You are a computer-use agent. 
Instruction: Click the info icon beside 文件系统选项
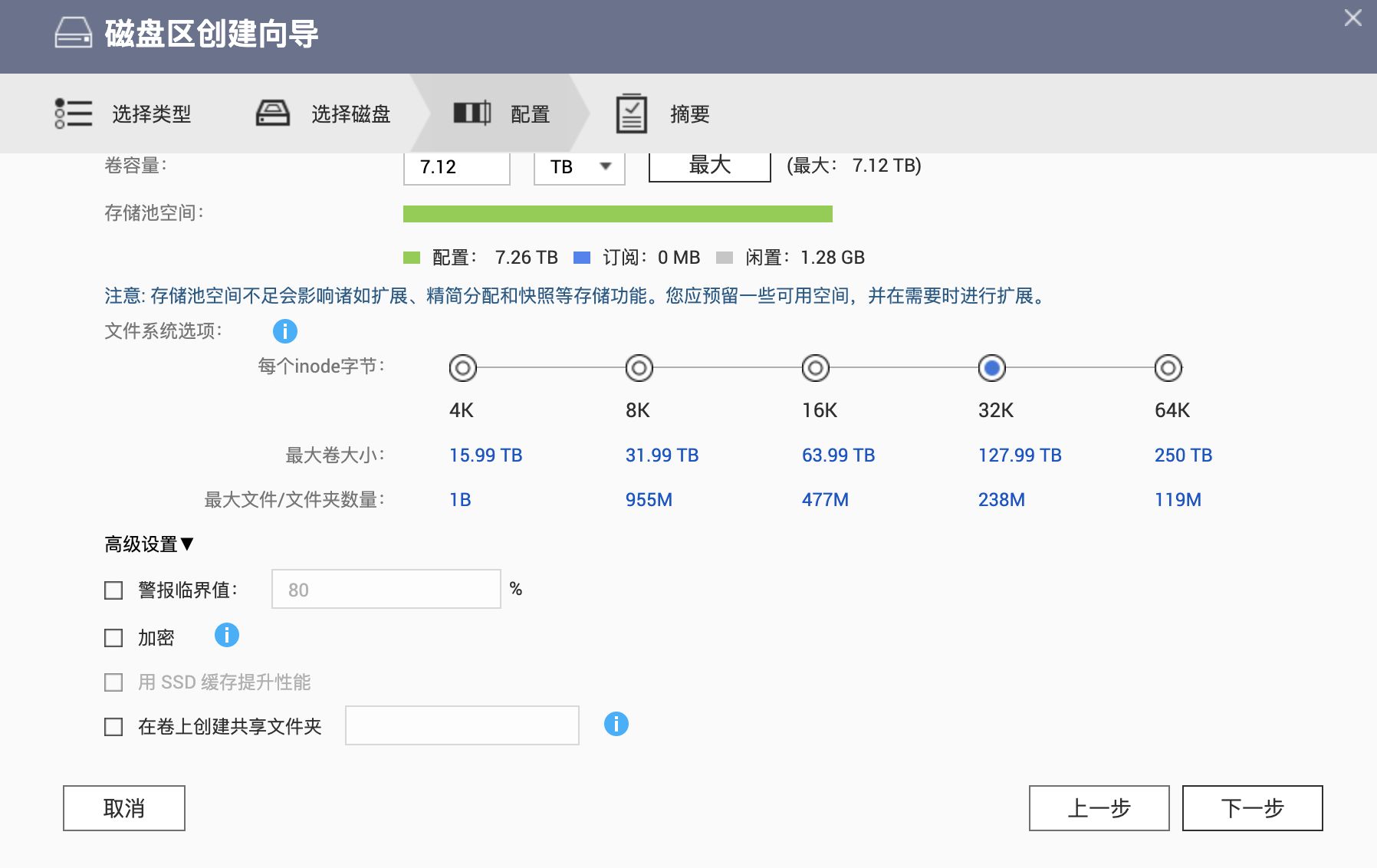pyautogui.click(x=284, y=331)
